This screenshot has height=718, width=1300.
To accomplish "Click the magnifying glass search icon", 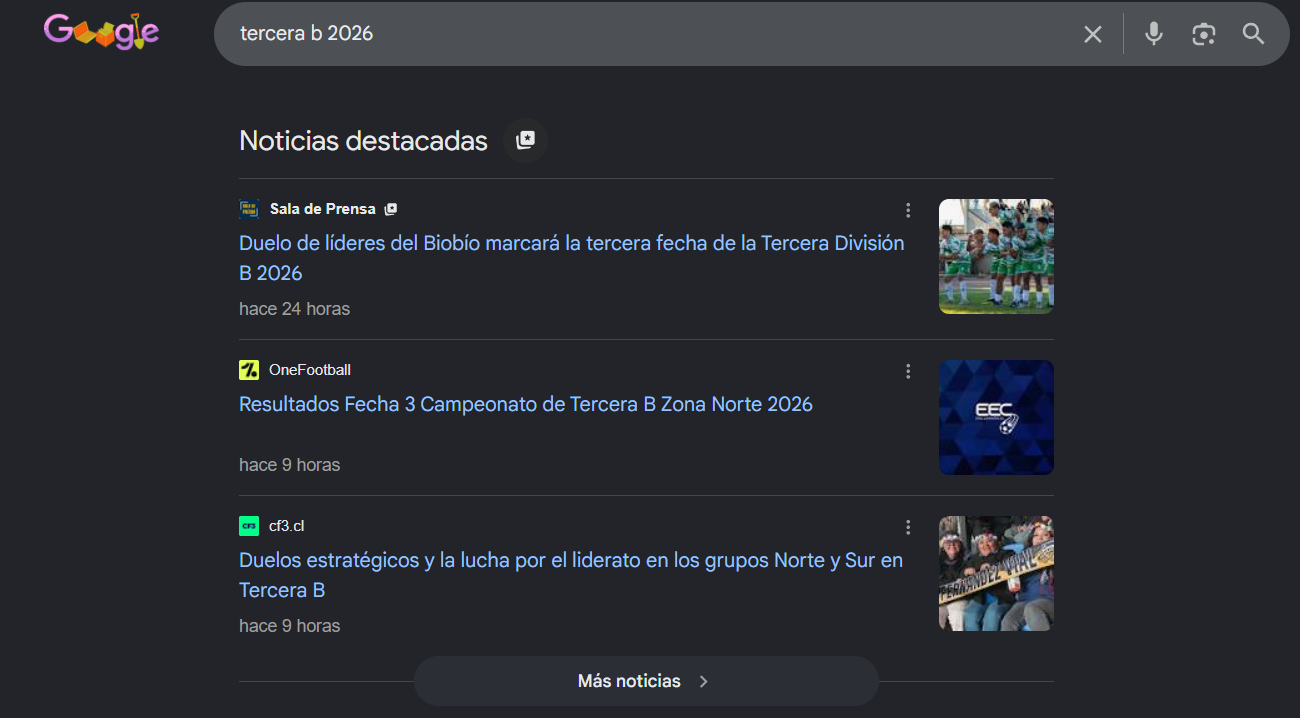I will coord(1254,34).
